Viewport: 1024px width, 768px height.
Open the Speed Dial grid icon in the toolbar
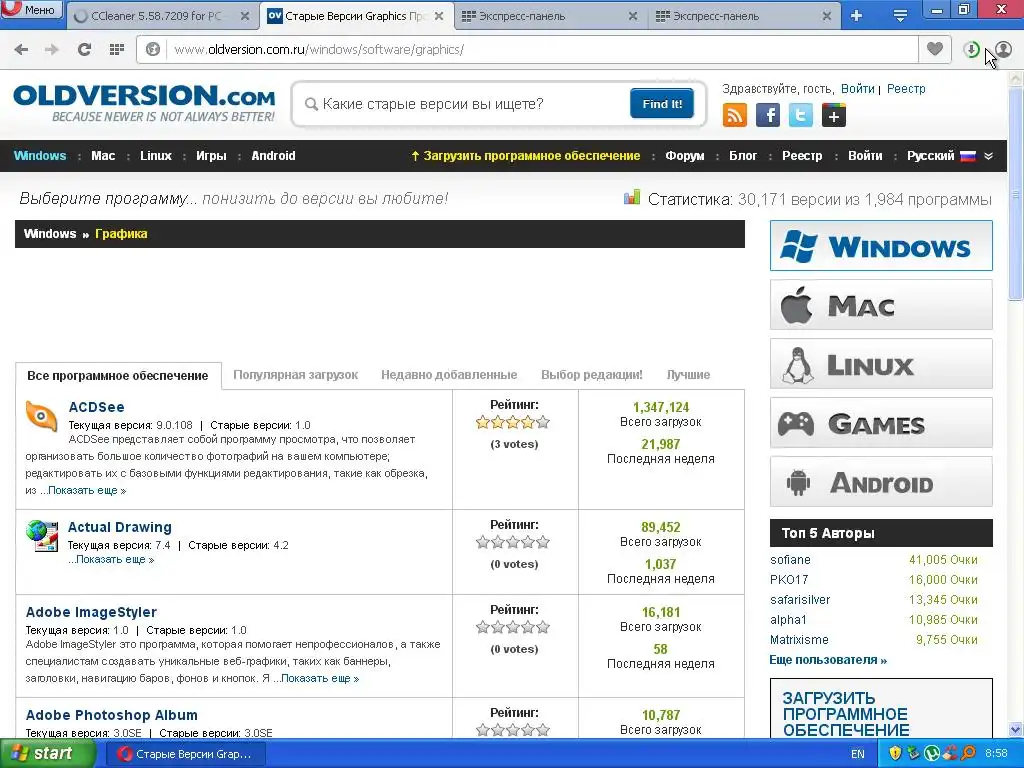click(117, 49)
